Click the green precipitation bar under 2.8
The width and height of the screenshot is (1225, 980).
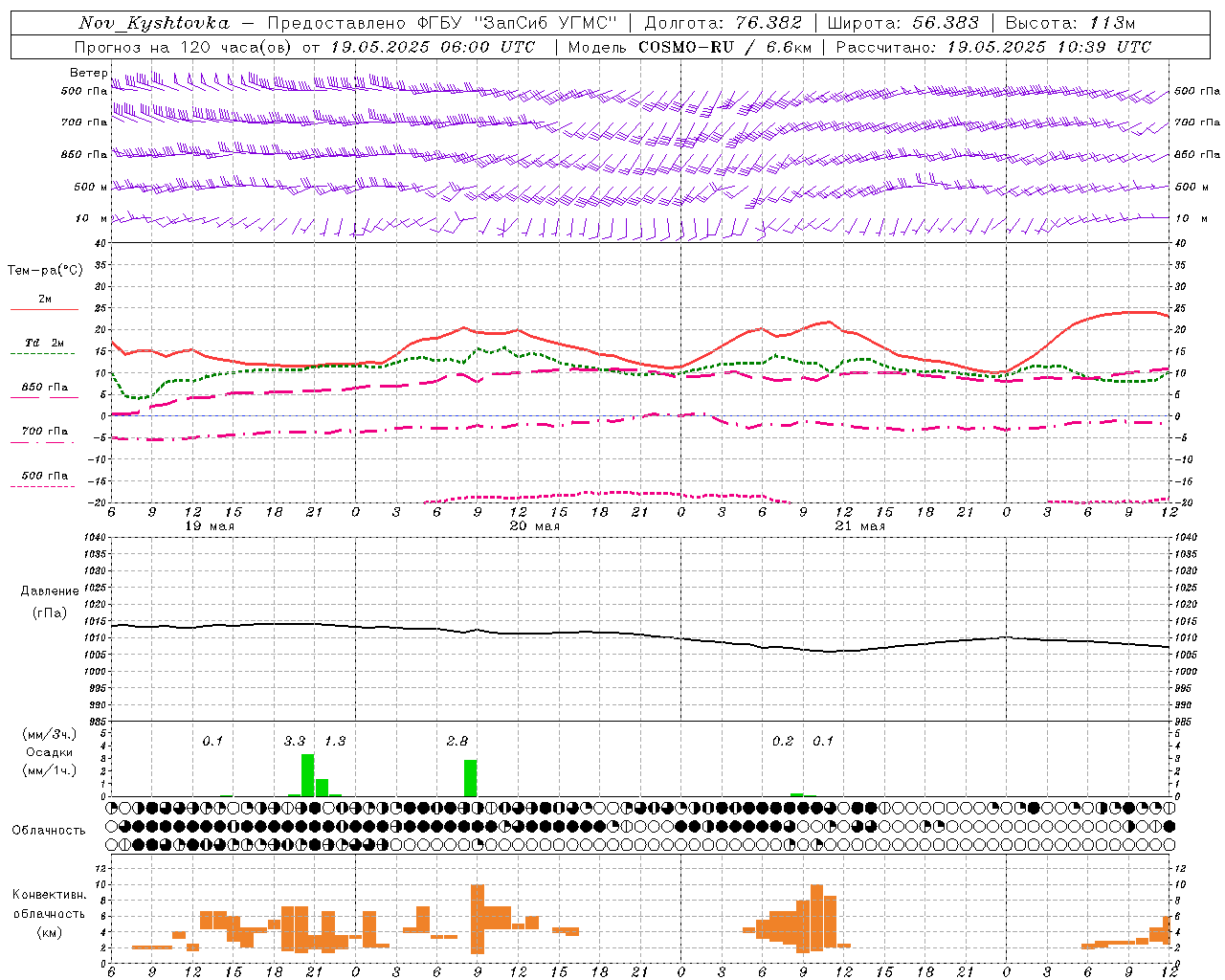pyautogui.click(x=470, y=778)
